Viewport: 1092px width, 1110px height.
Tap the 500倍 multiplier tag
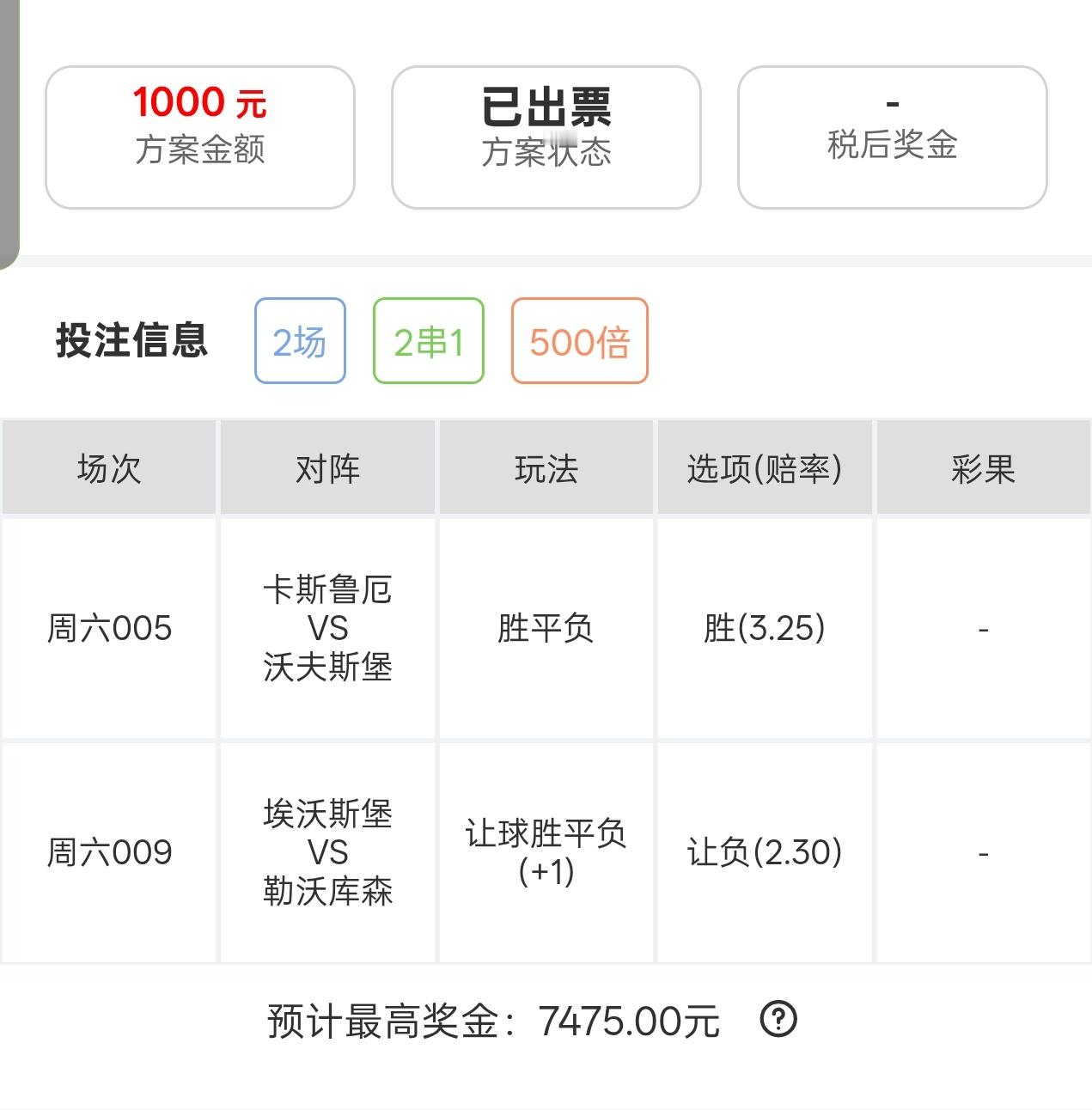[580, 341]
